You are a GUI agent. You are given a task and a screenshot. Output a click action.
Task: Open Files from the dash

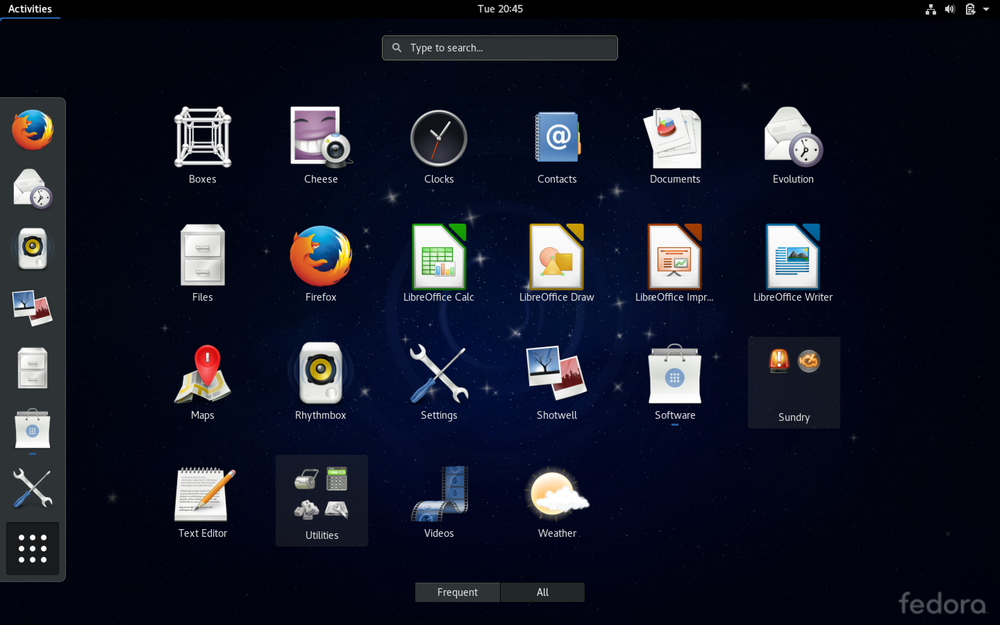33,368
